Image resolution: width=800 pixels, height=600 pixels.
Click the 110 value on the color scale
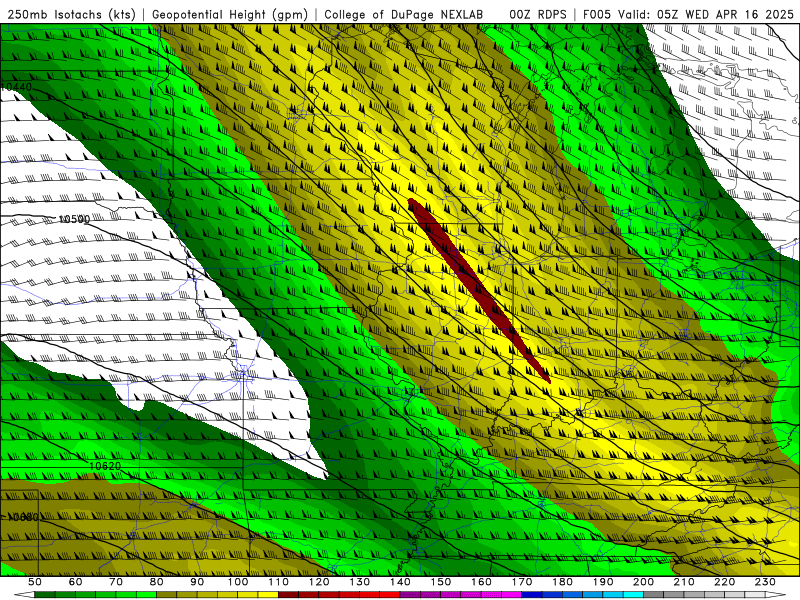click(279, 582)
